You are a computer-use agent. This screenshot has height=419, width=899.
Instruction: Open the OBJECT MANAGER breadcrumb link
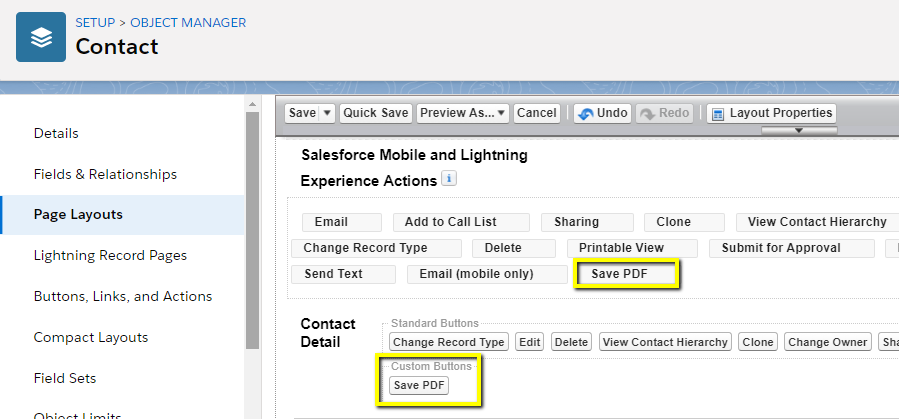click(x=188, y=23)
